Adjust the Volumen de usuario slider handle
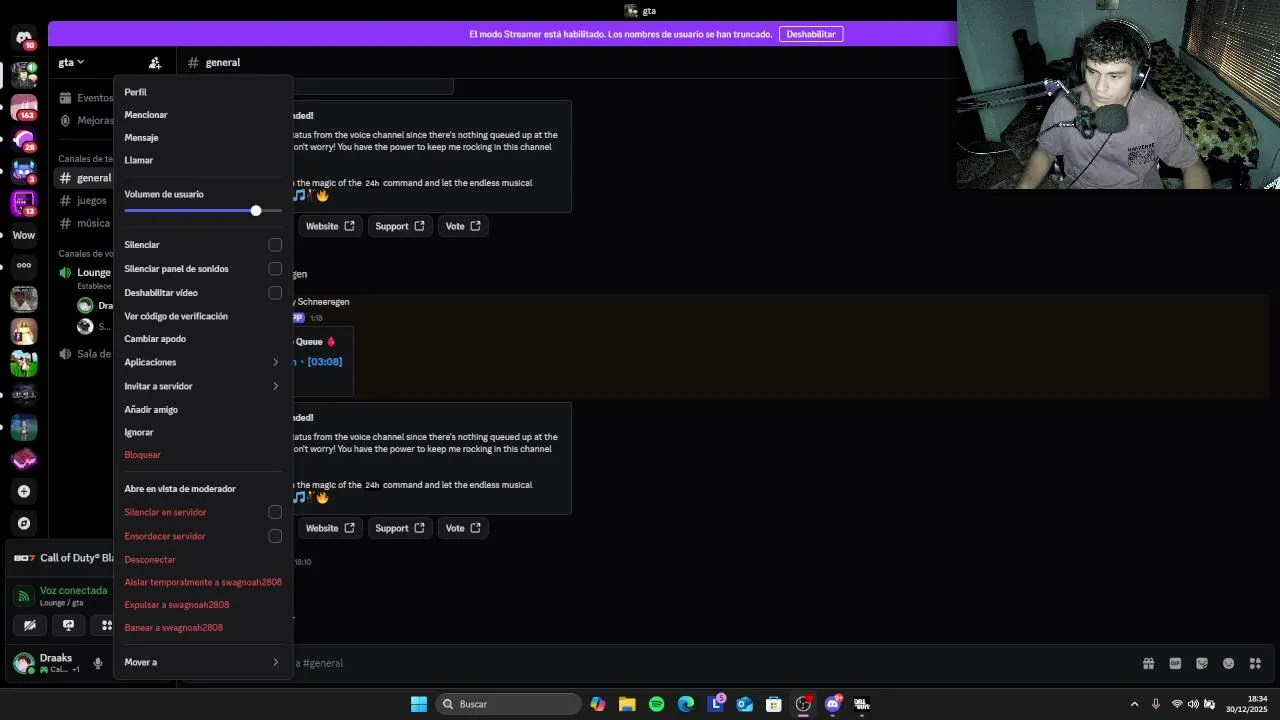Screen dimensions: 1280x720 (x=256, y=211)
